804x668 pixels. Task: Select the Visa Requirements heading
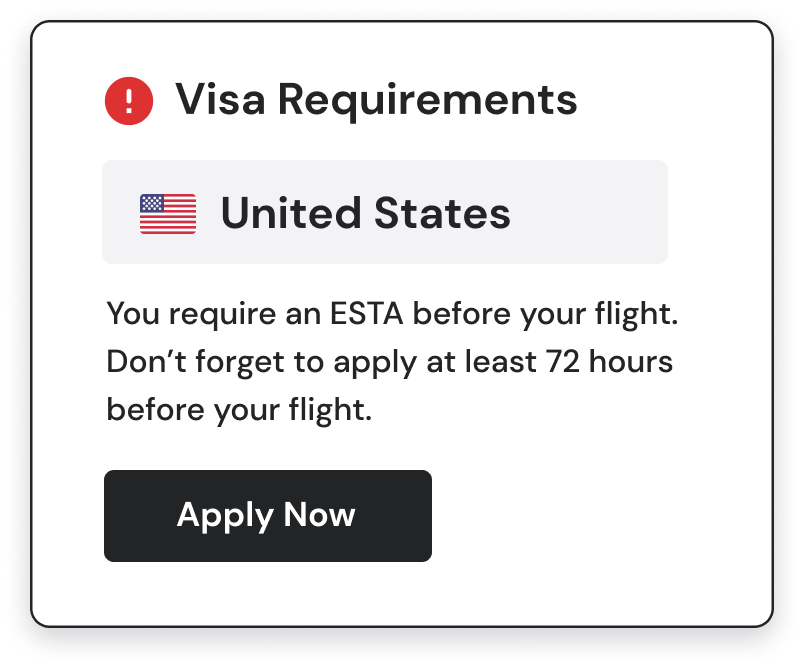[376, 100]
